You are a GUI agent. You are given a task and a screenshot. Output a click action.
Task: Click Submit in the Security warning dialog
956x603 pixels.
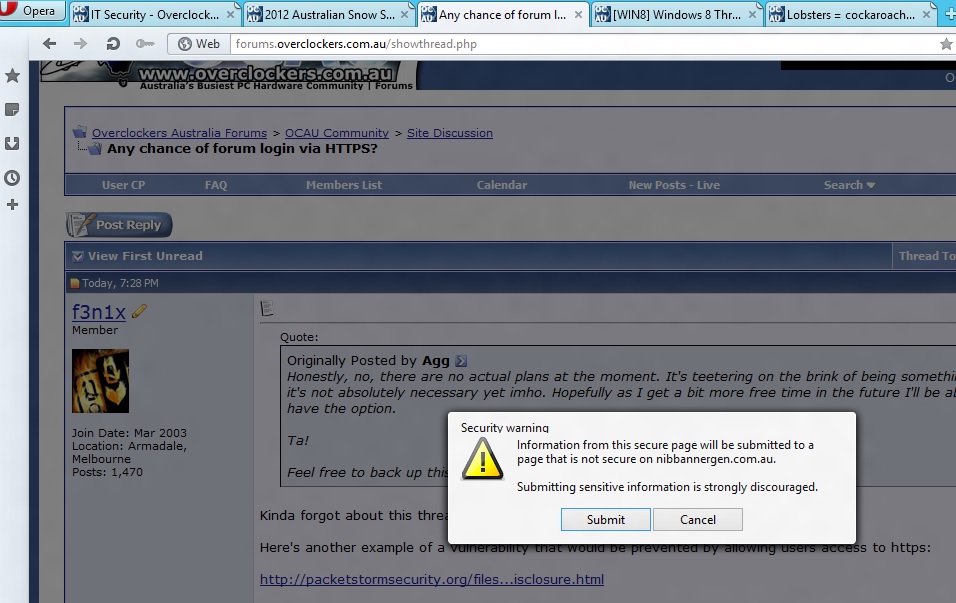(x=605, y=519)
